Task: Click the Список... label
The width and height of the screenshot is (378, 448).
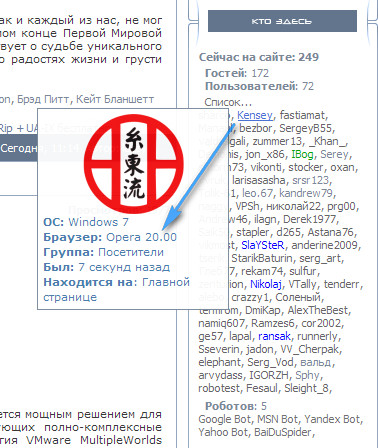Action: pyautogui.click(x=228, y=102)
